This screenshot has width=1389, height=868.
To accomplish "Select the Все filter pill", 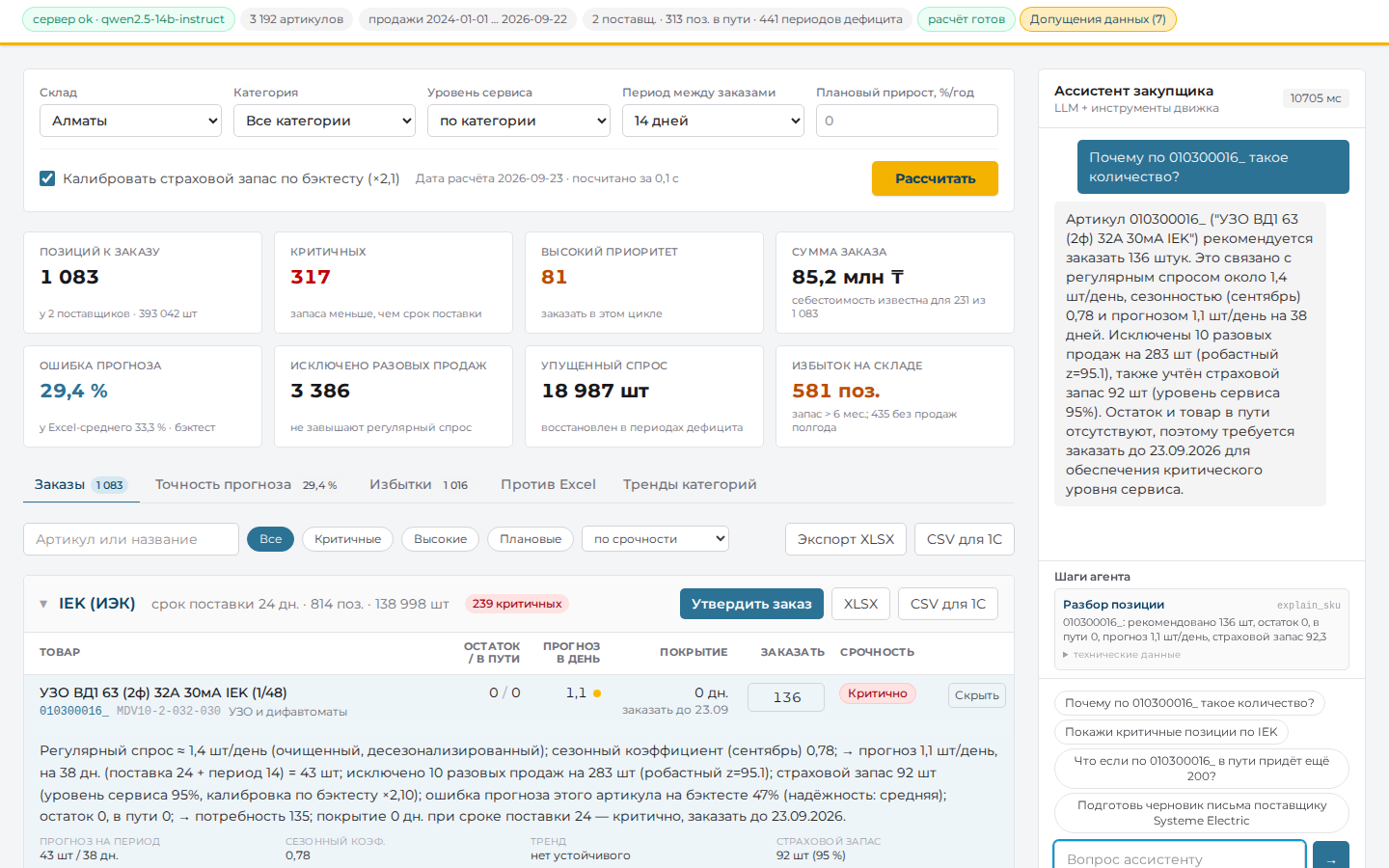I will click(271, 539).
